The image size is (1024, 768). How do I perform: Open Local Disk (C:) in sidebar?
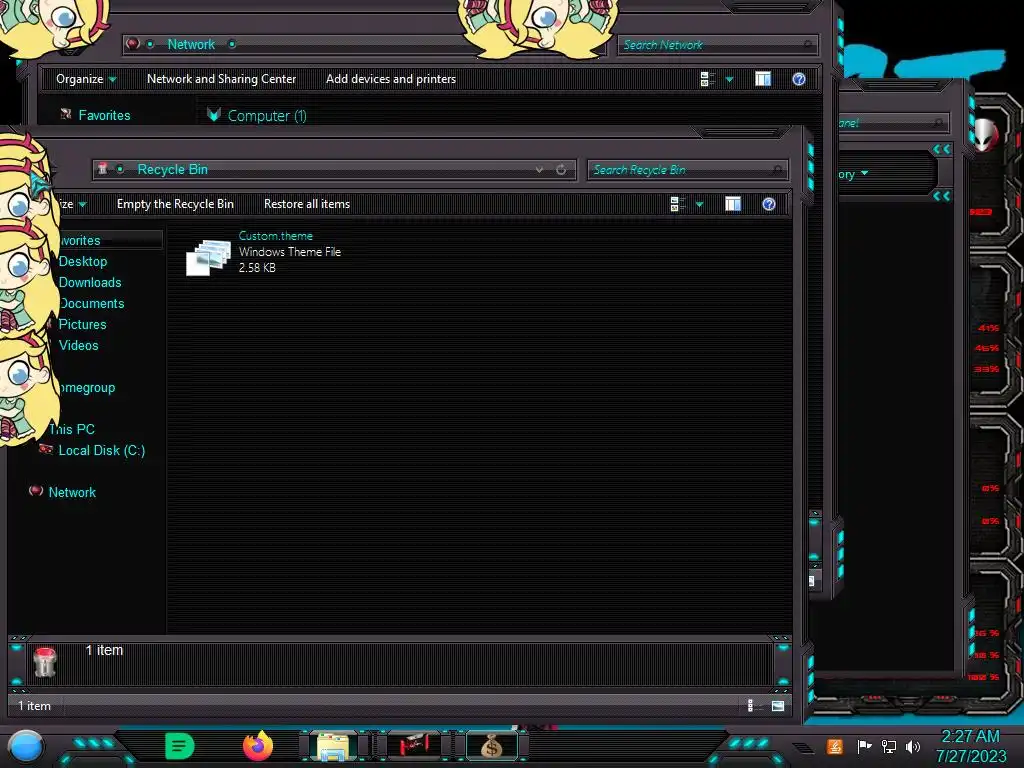tap(102, 450)
